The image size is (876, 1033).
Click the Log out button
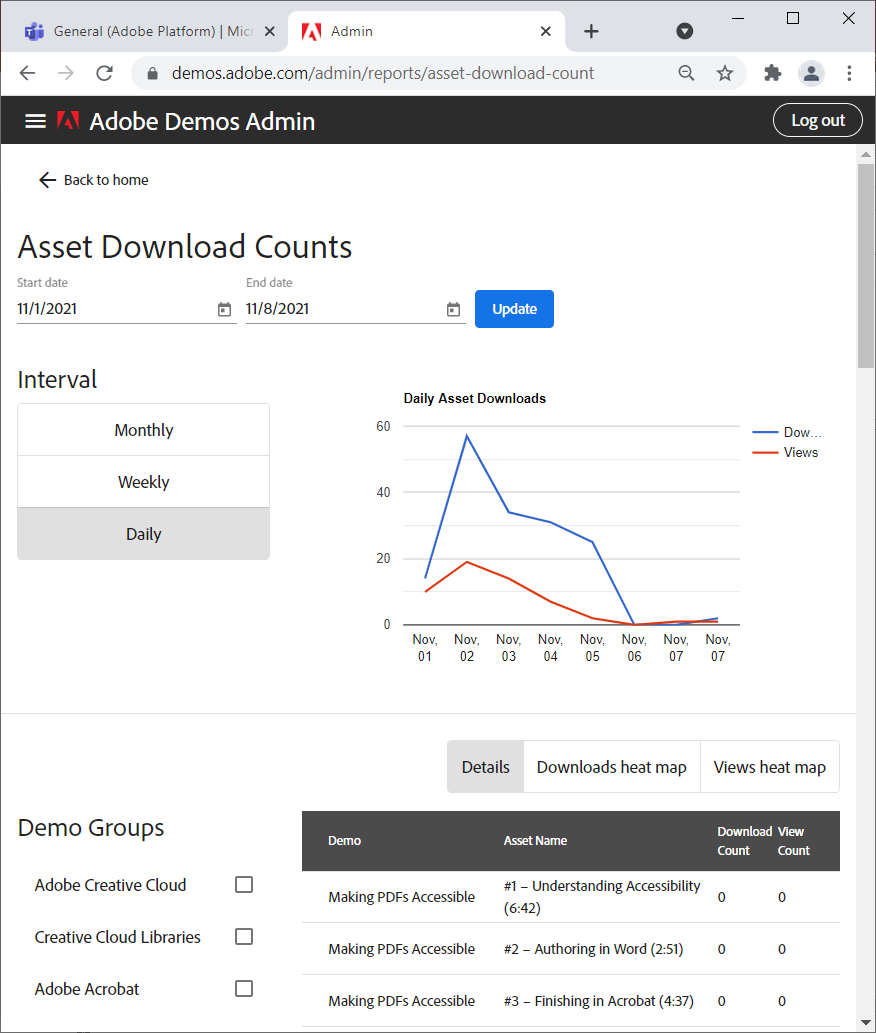coord(817,120)
